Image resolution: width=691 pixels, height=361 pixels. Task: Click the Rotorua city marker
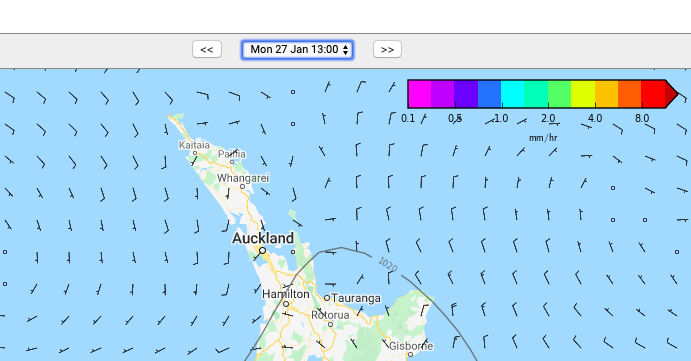pyautogui.click(x=331, y=324)
